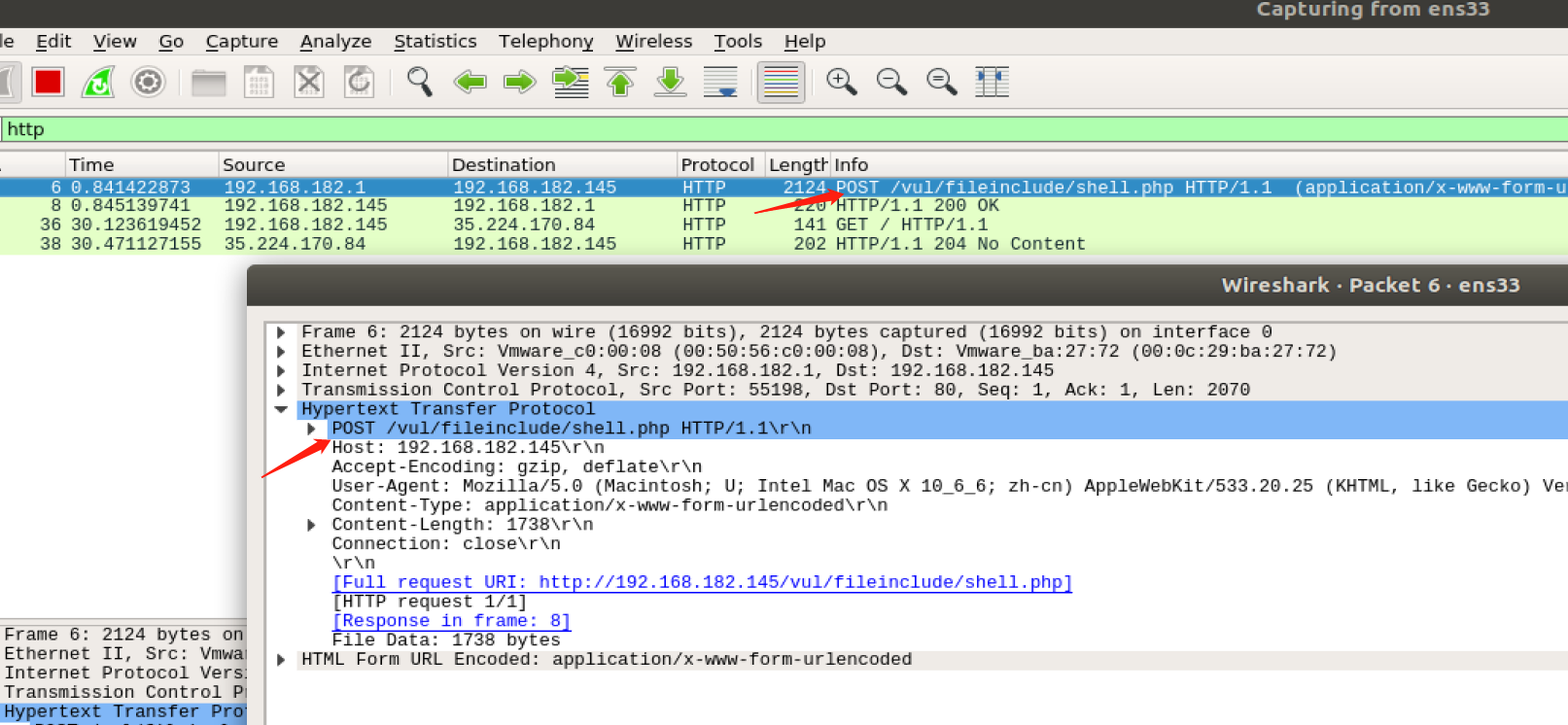Reset packet text to normal size
The image size is (1568, 725).
942,82
